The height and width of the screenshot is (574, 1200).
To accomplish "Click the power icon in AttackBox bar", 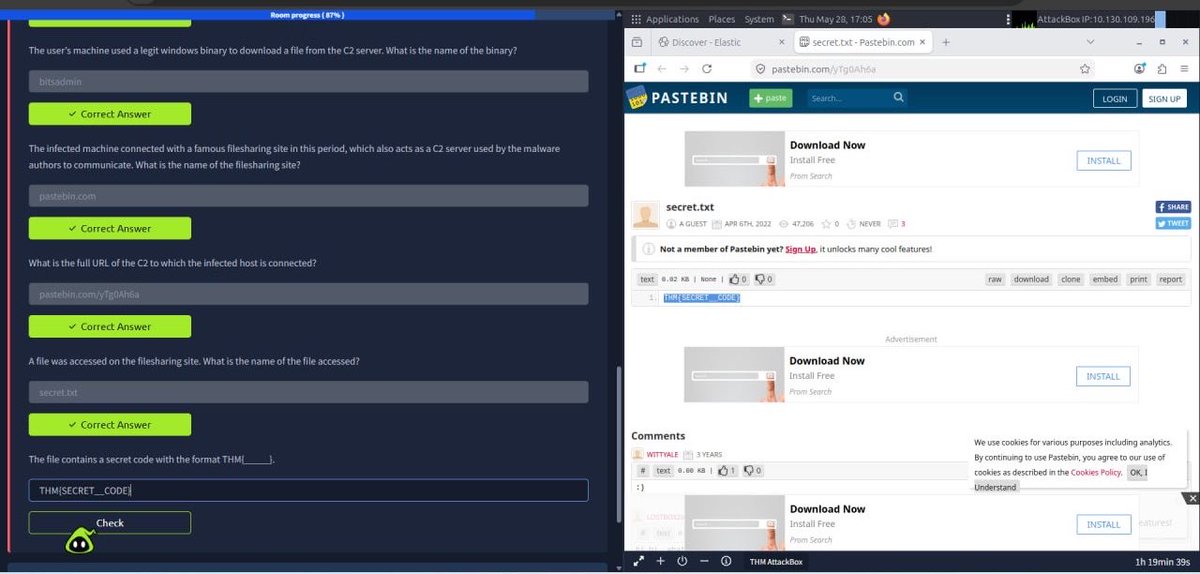I will tap(682, 561).
